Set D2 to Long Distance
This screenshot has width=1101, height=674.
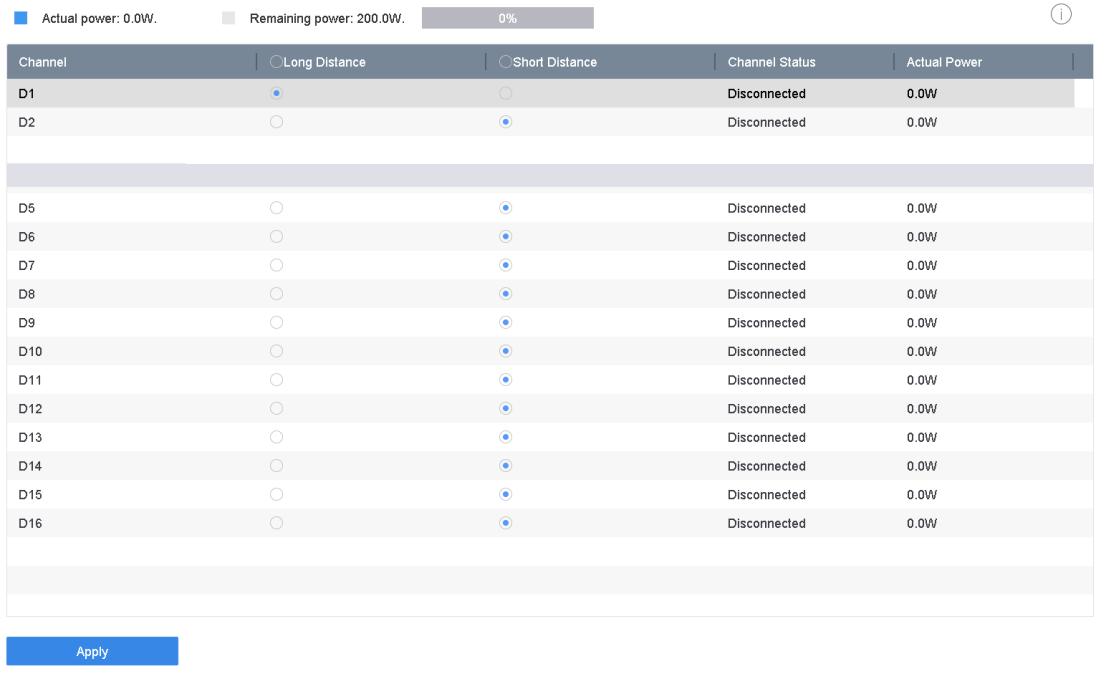[x=277, y=122]
